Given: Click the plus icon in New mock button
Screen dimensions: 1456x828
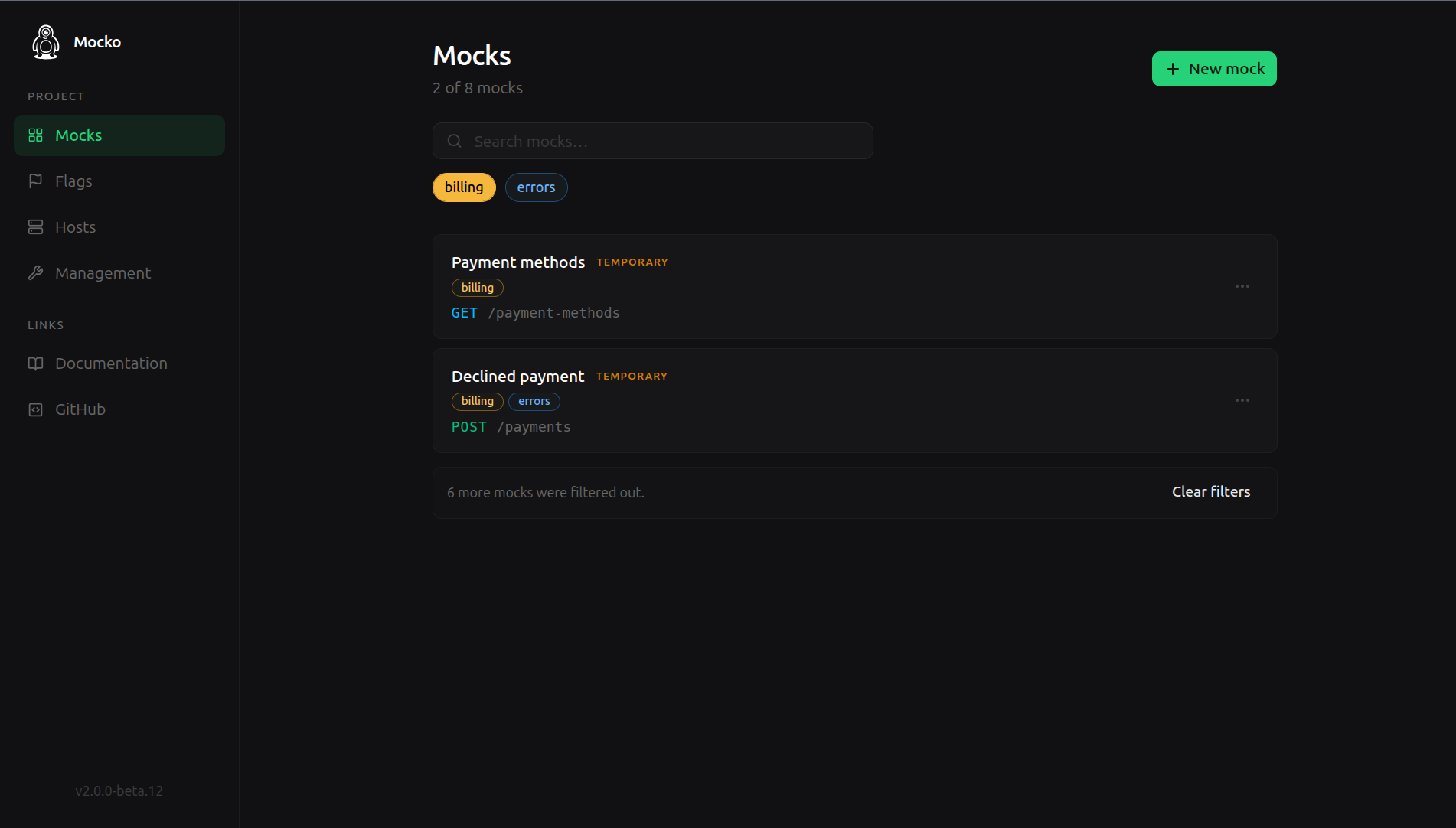Looking at the screenshot, I should [1172, 69].
